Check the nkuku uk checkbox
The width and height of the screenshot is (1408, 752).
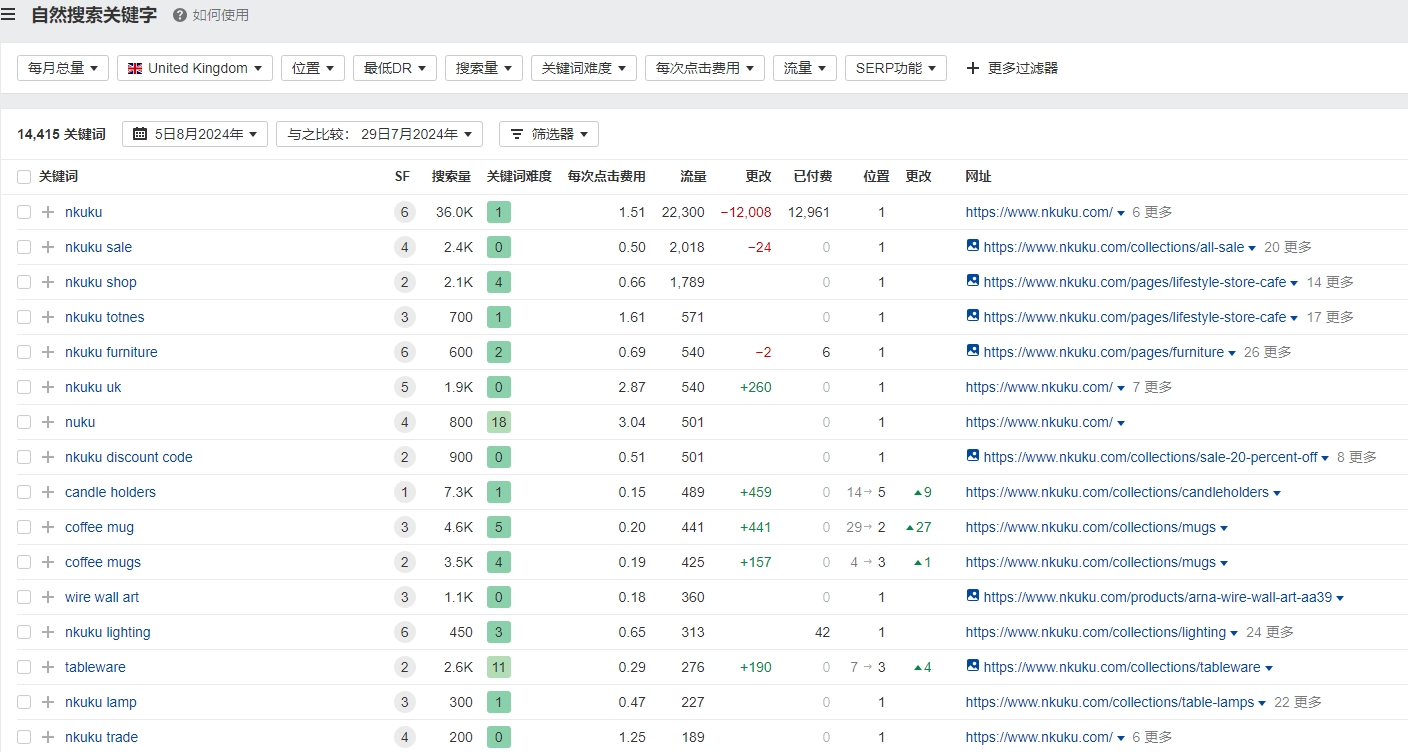pyautogui.click(x=24, y=387)
